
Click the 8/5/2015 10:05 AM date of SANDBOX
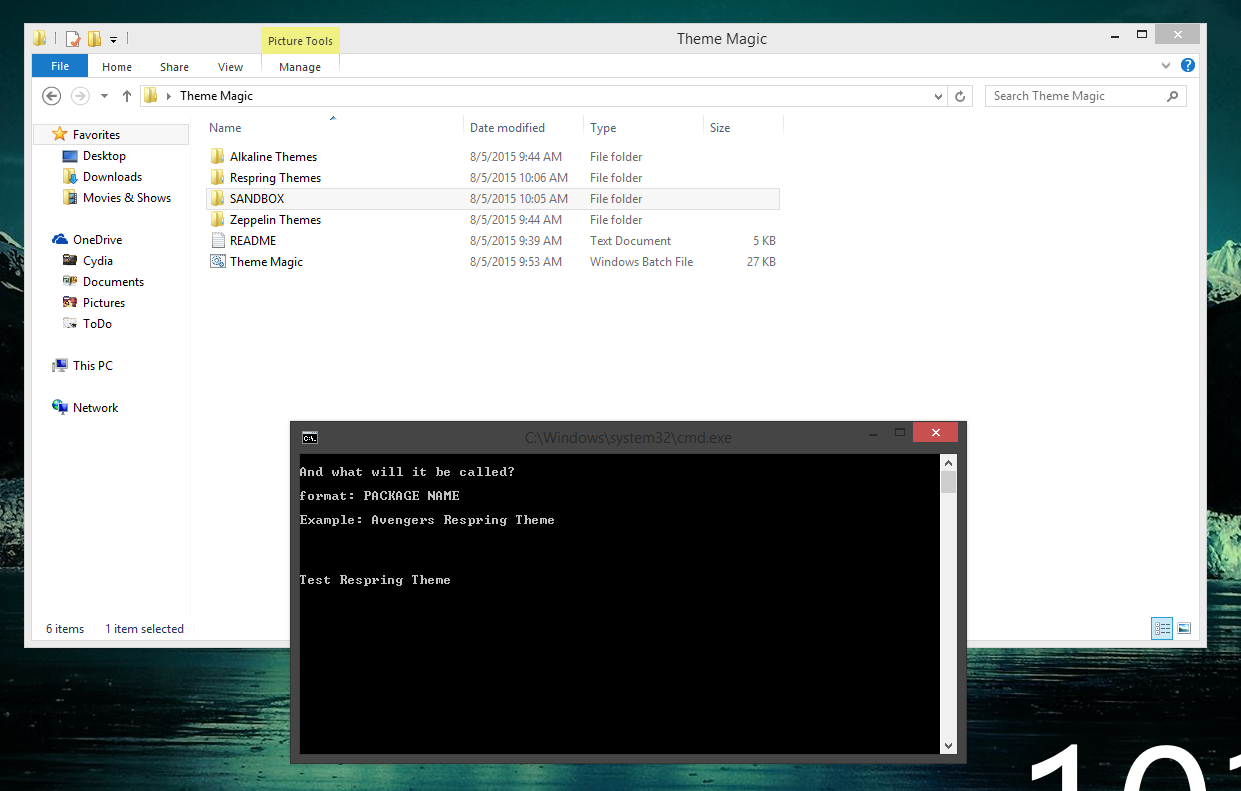click(518, 199)
